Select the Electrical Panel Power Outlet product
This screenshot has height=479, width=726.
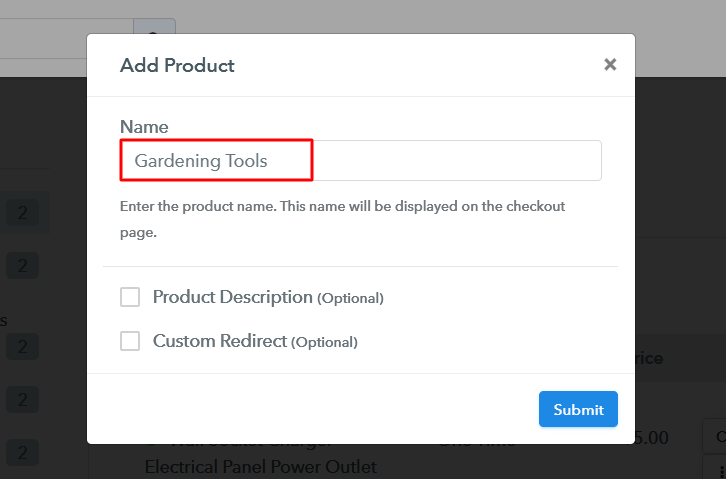(260, 466)
